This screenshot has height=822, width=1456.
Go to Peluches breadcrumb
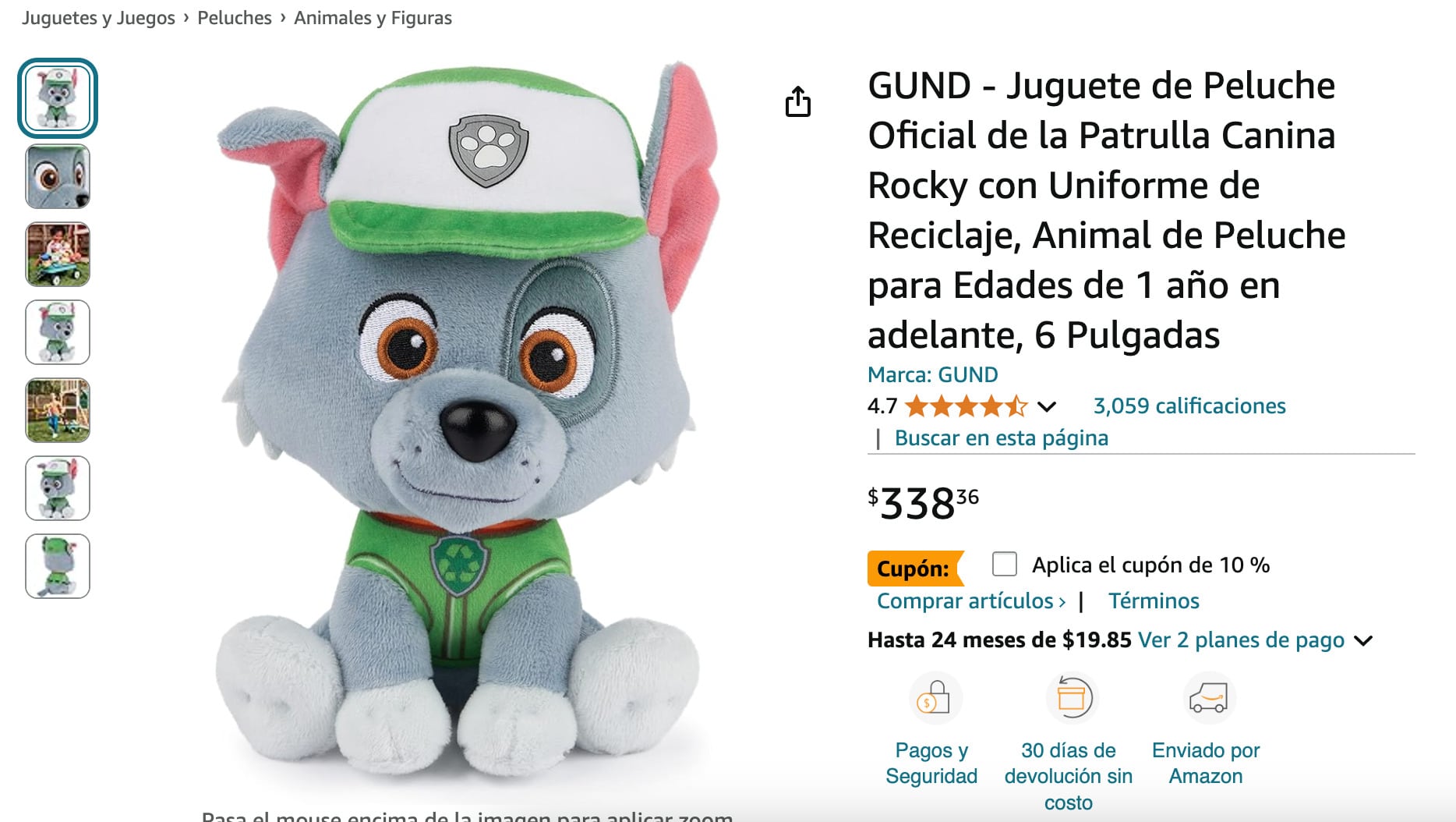[235, 18]
